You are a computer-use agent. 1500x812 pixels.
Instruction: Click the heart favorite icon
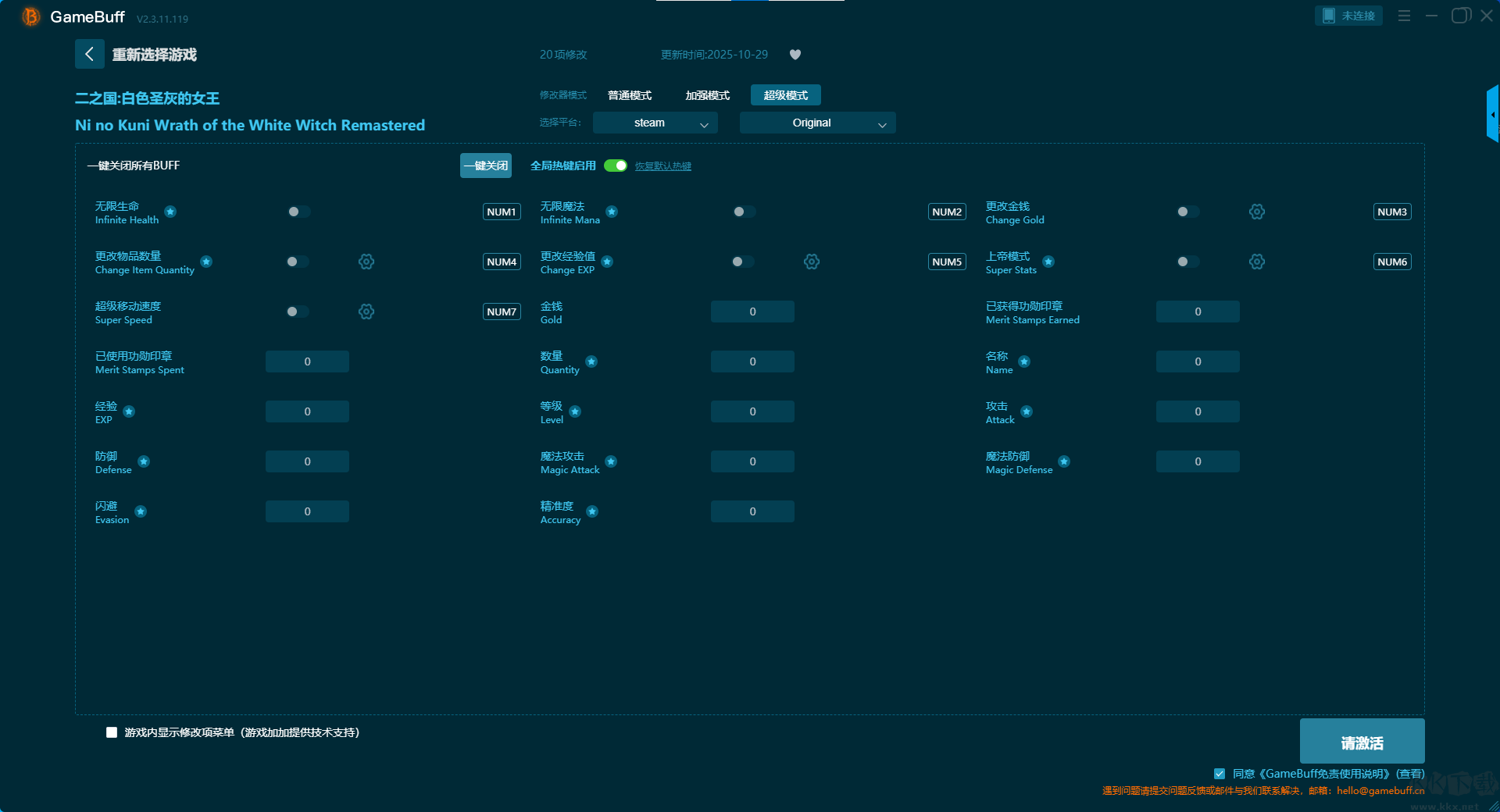795,55
